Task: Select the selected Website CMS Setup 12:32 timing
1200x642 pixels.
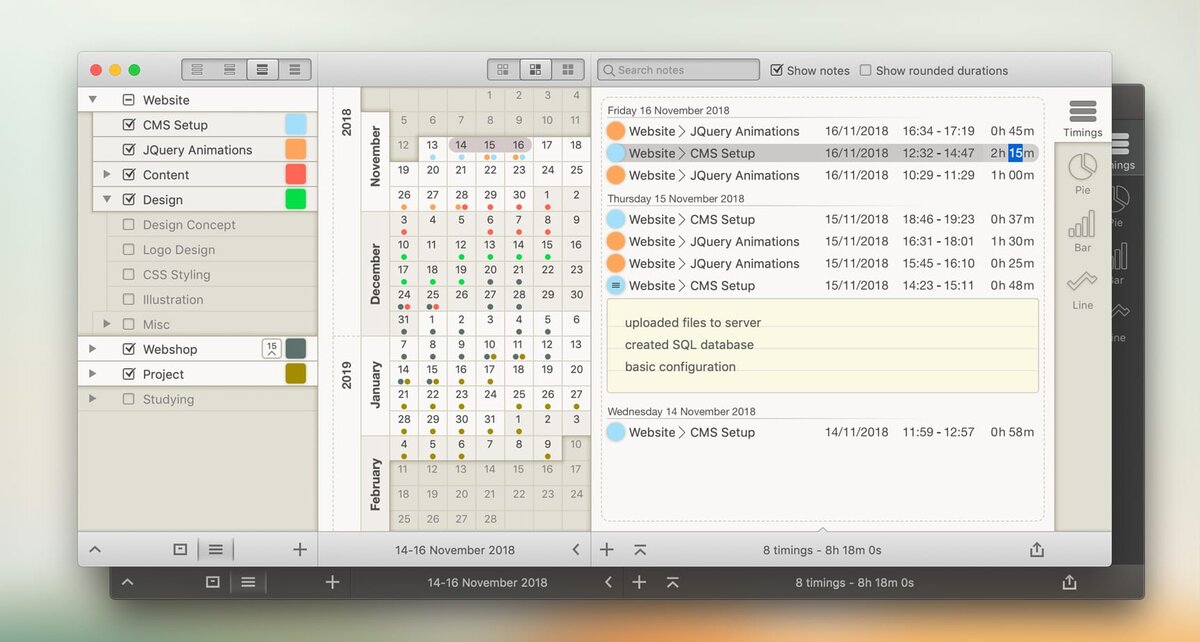Action: (x=821, y=153)
